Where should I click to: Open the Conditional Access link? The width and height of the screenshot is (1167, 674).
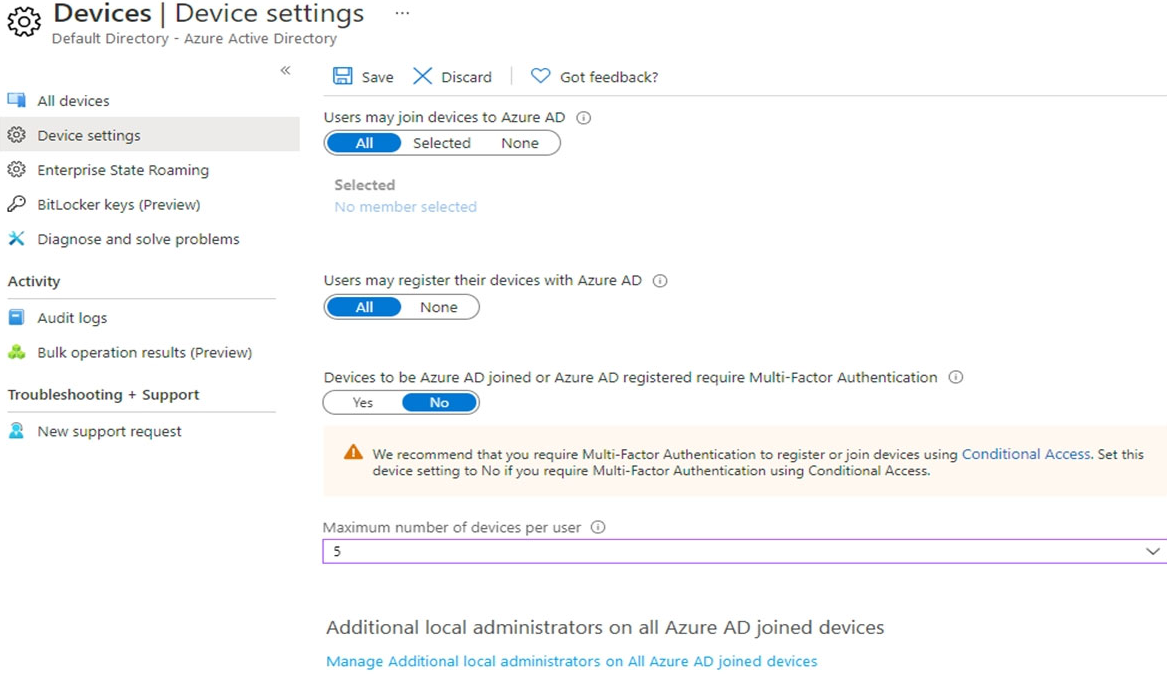(x=1025, y=454)
